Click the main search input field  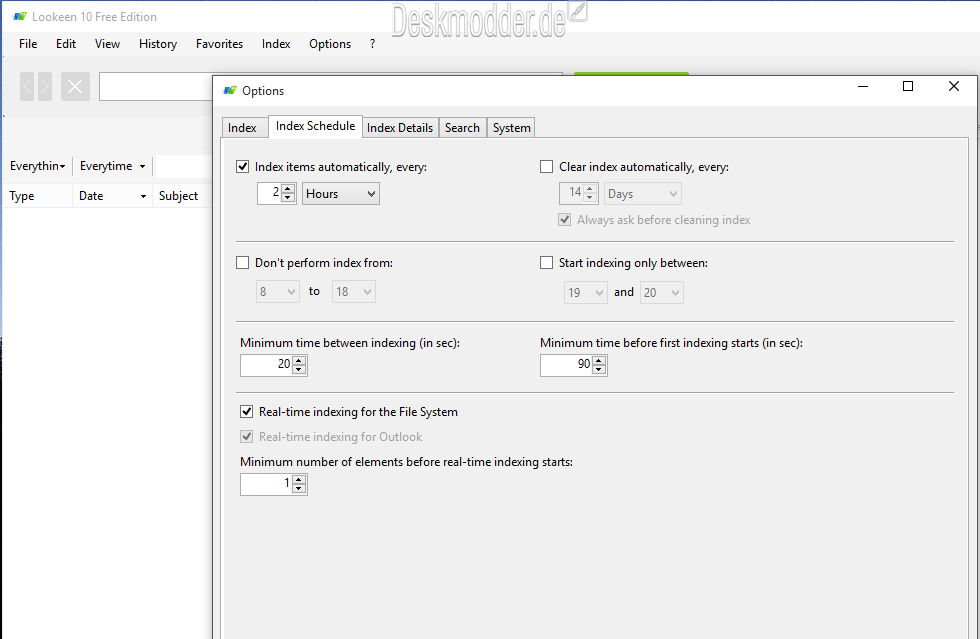156,86
